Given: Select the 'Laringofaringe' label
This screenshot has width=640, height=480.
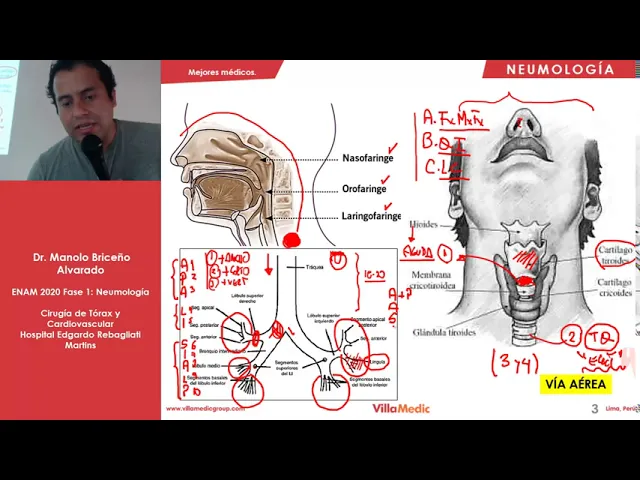Looking at the screenshot, I should [371, 216].
